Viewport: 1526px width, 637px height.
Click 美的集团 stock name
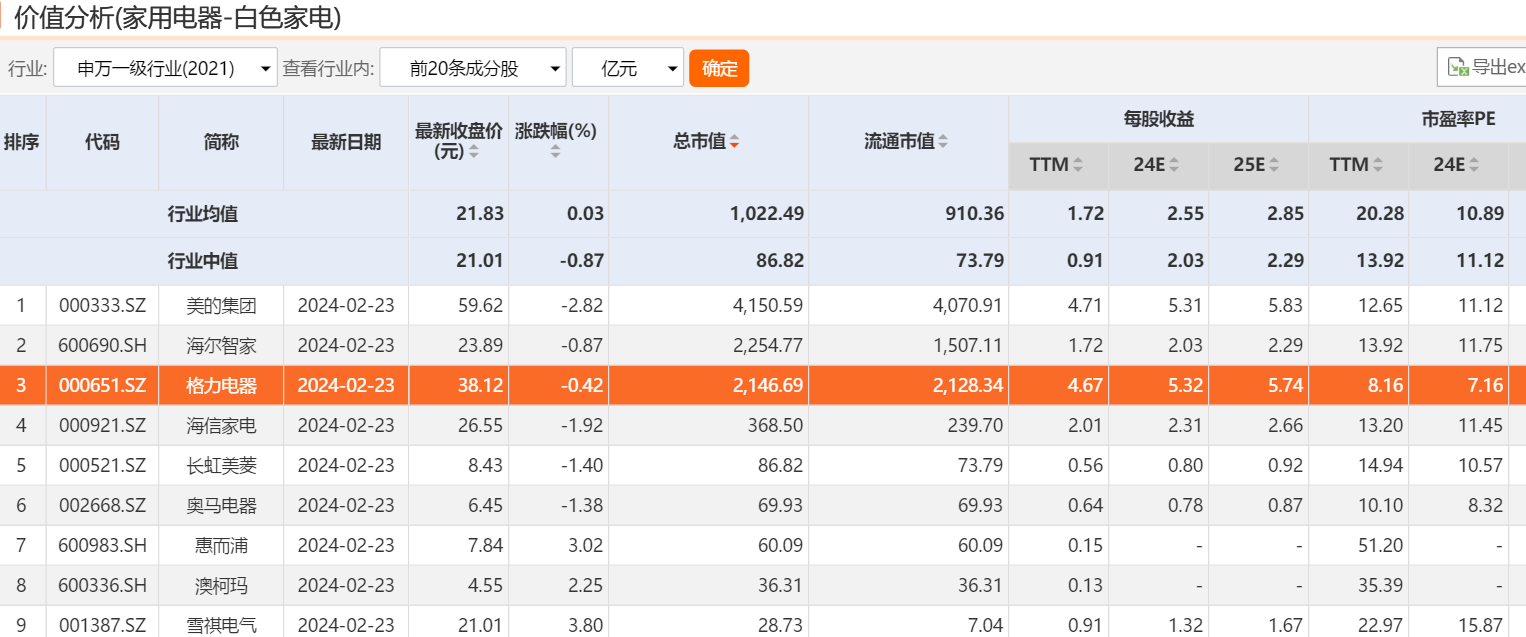(x=221, y=306)
